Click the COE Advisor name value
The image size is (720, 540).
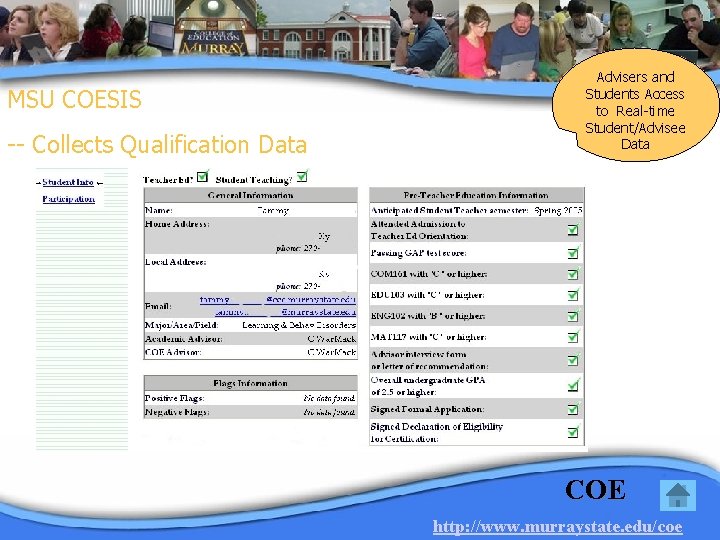(x=332, y=352)
